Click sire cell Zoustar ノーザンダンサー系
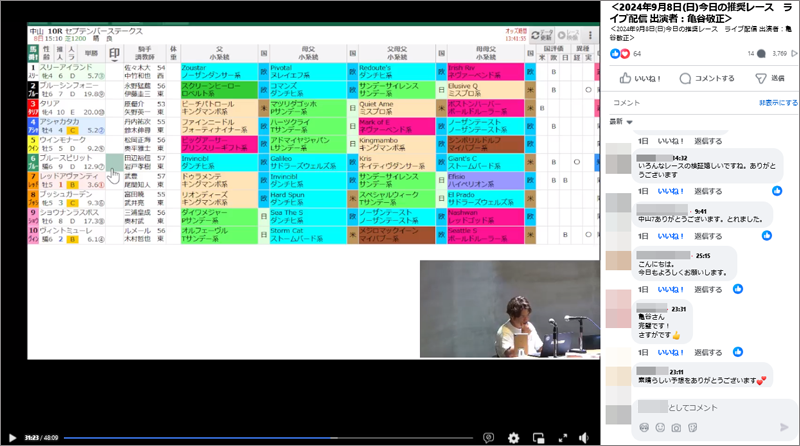Image resolution: width=800 pixels, height=446 pixels. pyautogui.click(x=219, y=71)
